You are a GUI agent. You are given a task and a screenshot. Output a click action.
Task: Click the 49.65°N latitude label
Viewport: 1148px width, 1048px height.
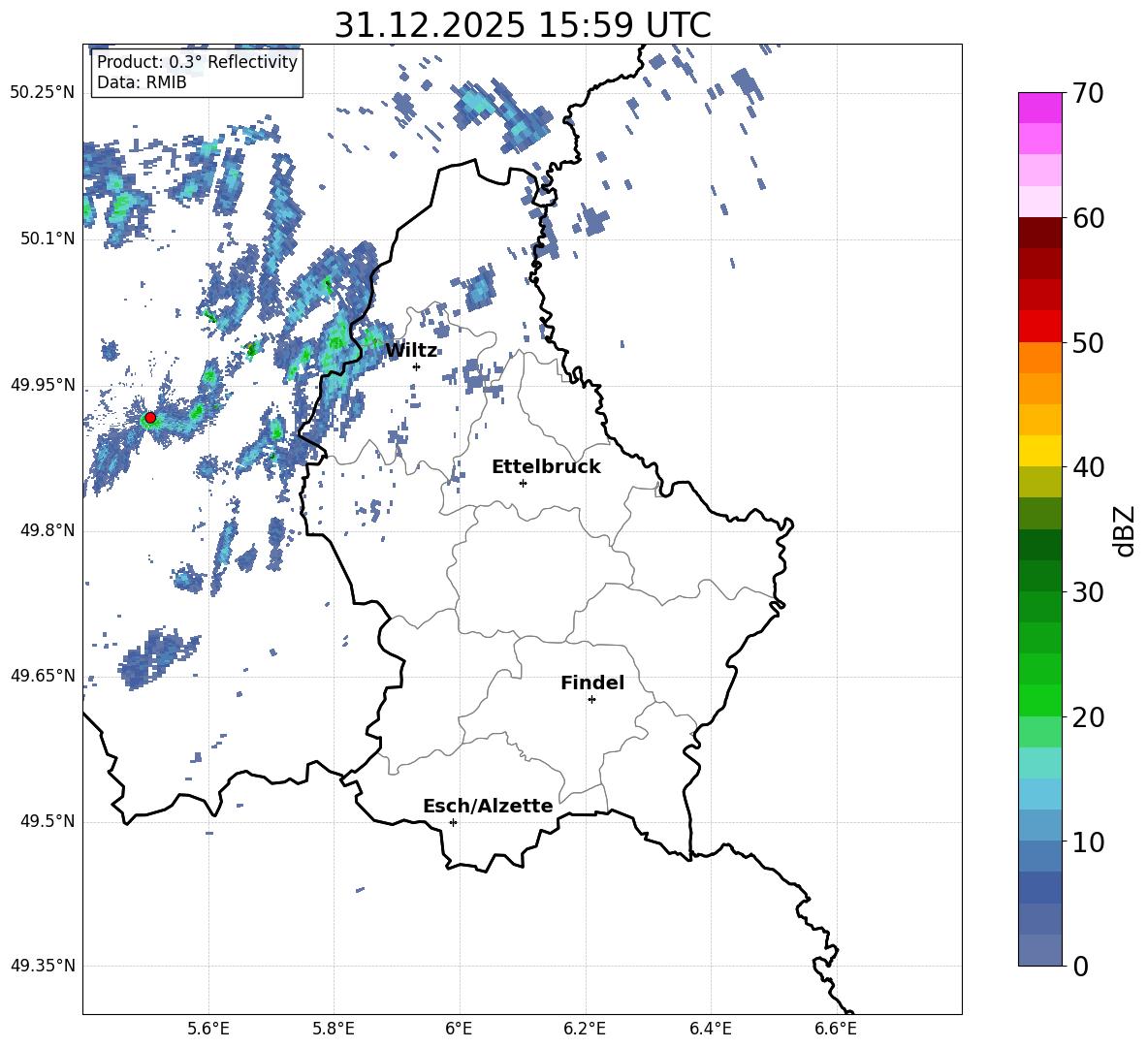click(43, 675)
